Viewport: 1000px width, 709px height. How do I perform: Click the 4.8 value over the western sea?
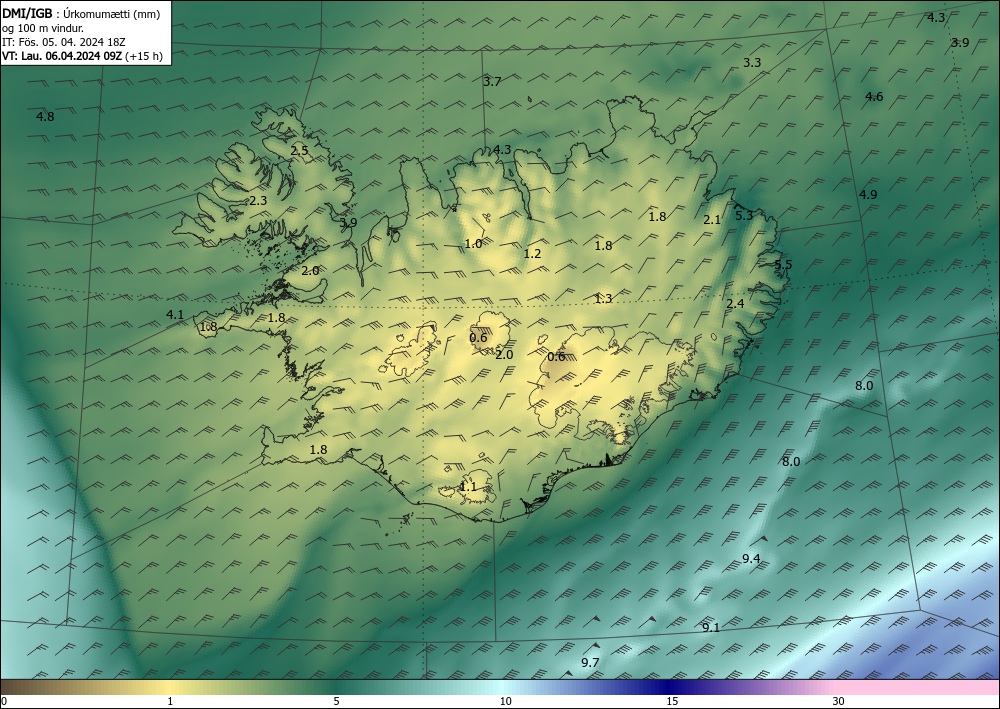tap(45, 117)
